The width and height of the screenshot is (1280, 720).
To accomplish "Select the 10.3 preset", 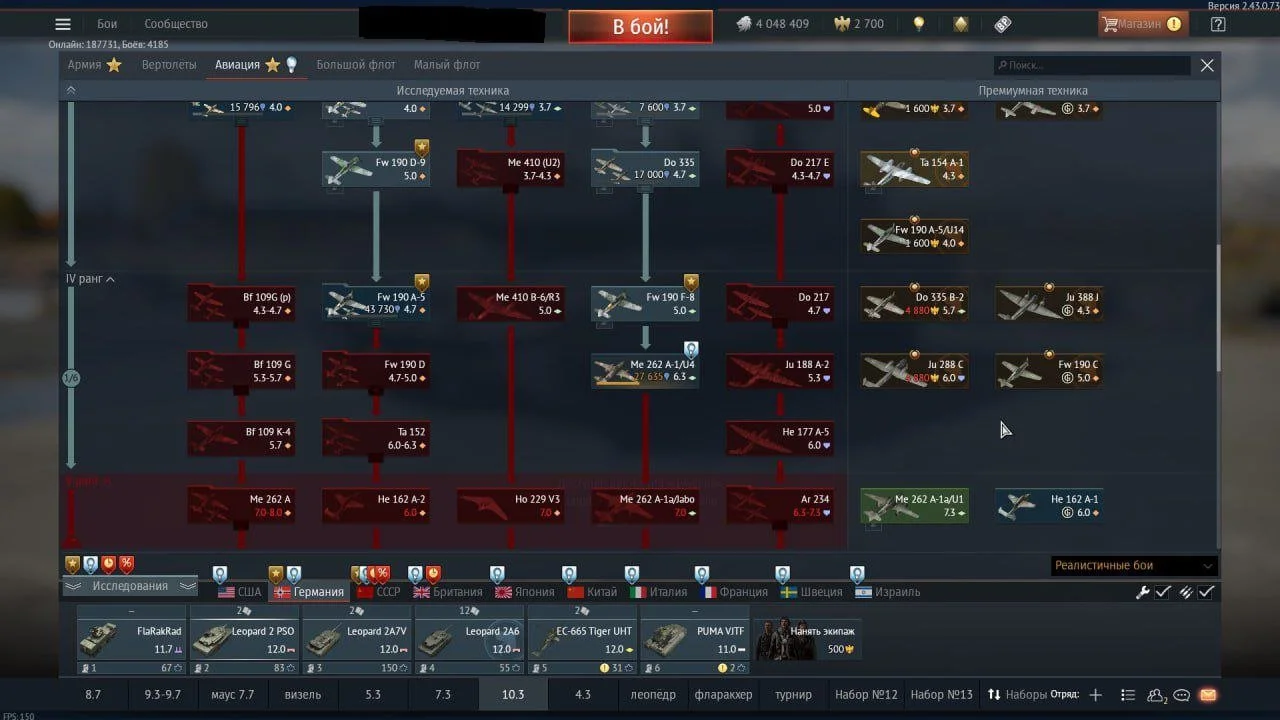I will [513, 695].
